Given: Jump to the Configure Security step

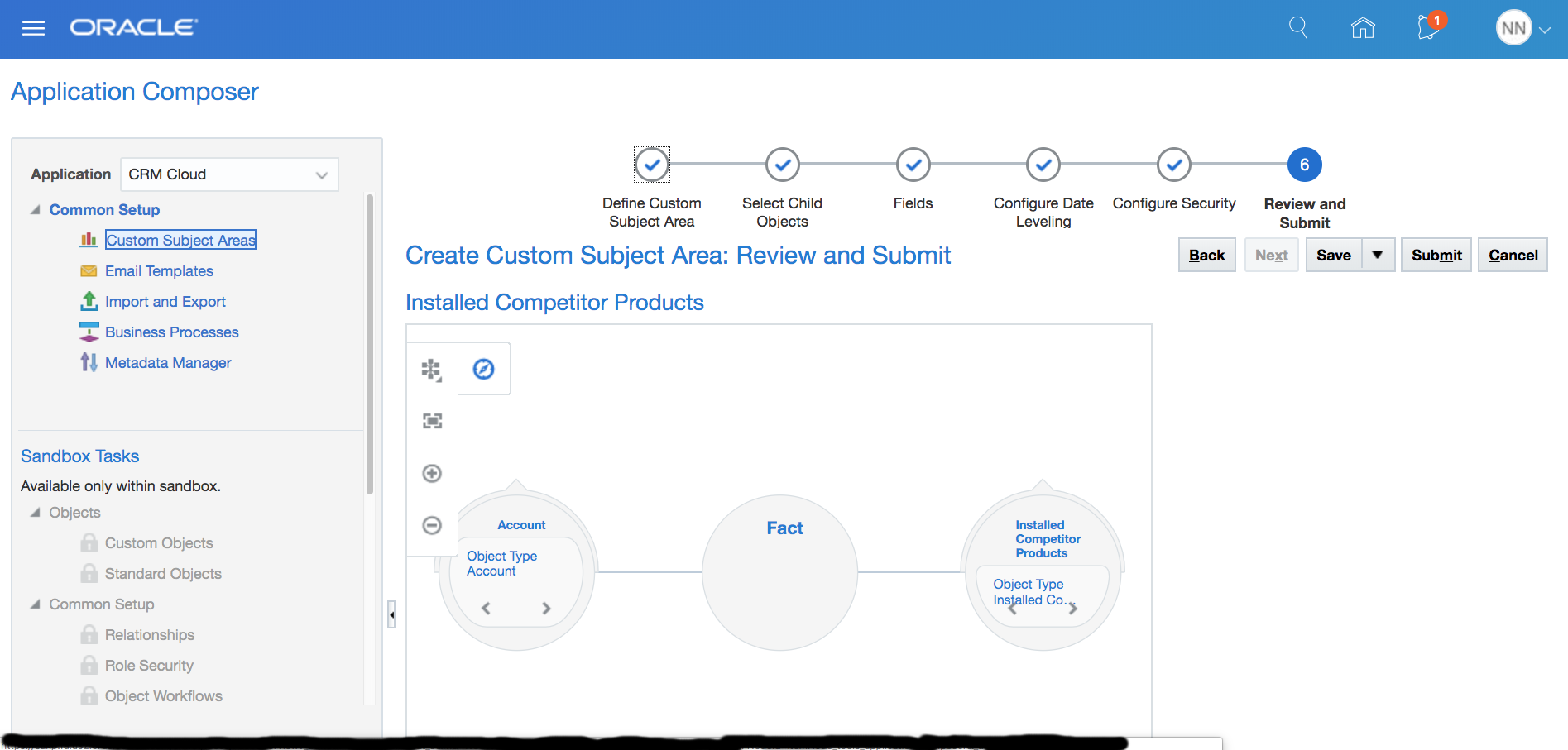Looking at the screenshot, I should tap(1173, 165).
